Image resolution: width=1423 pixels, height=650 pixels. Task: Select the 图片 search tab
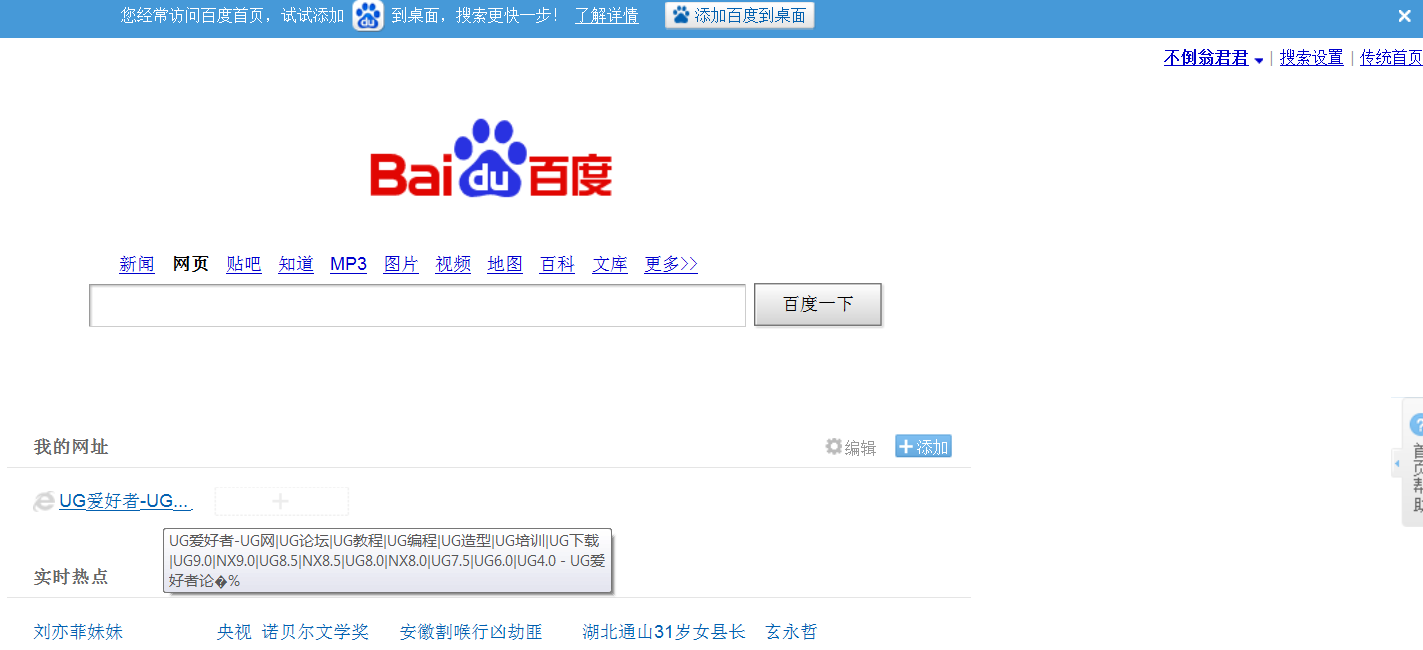[401, 264]
